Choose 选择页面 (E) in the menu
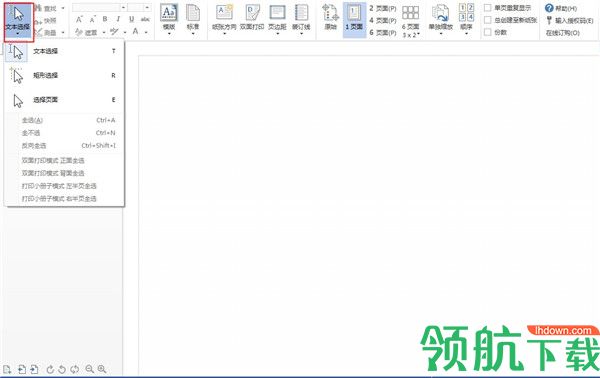 tap(64, 100)
